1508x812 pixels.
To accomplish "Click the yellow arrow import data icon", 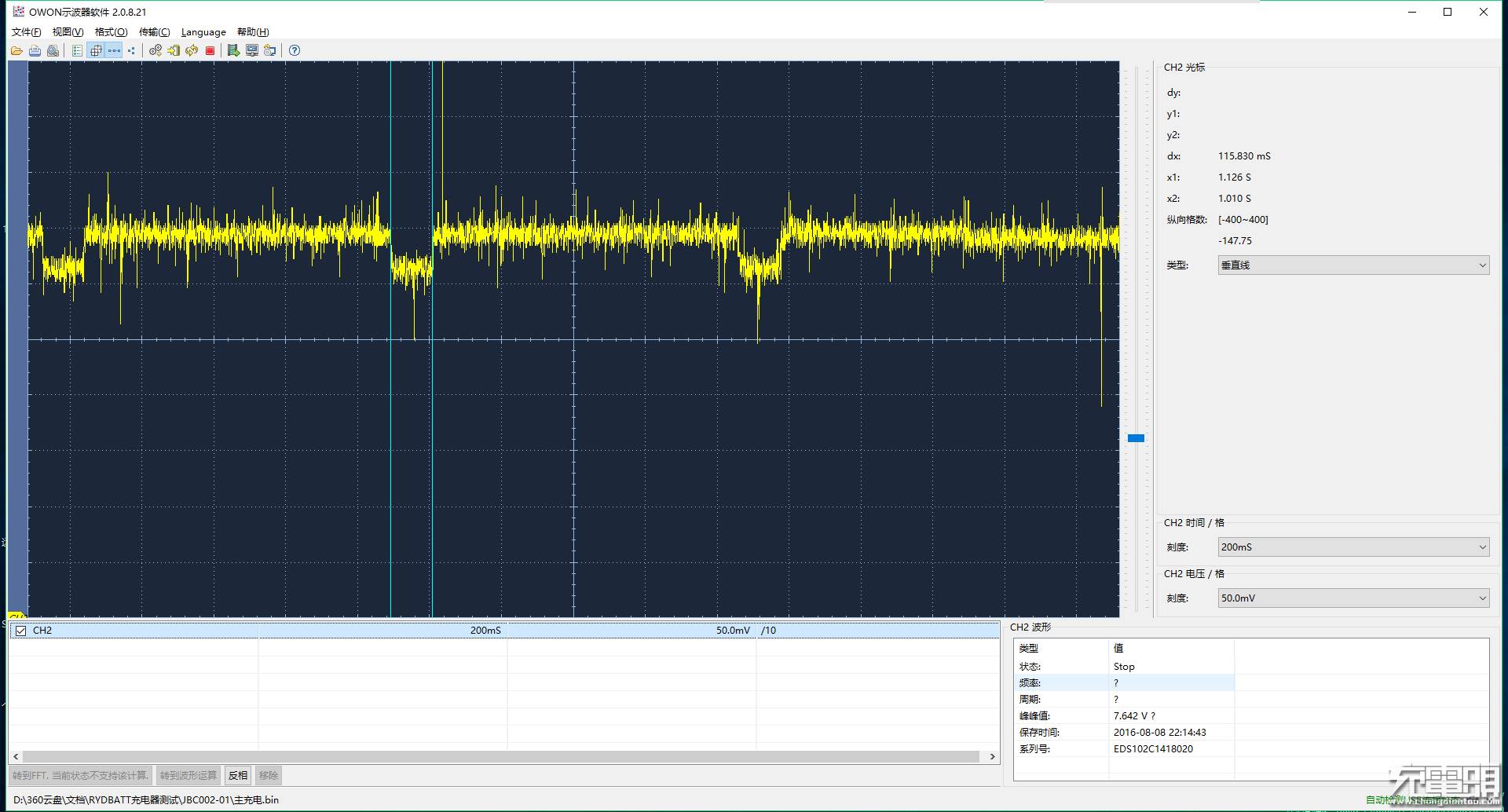I will tap(174, 50).
